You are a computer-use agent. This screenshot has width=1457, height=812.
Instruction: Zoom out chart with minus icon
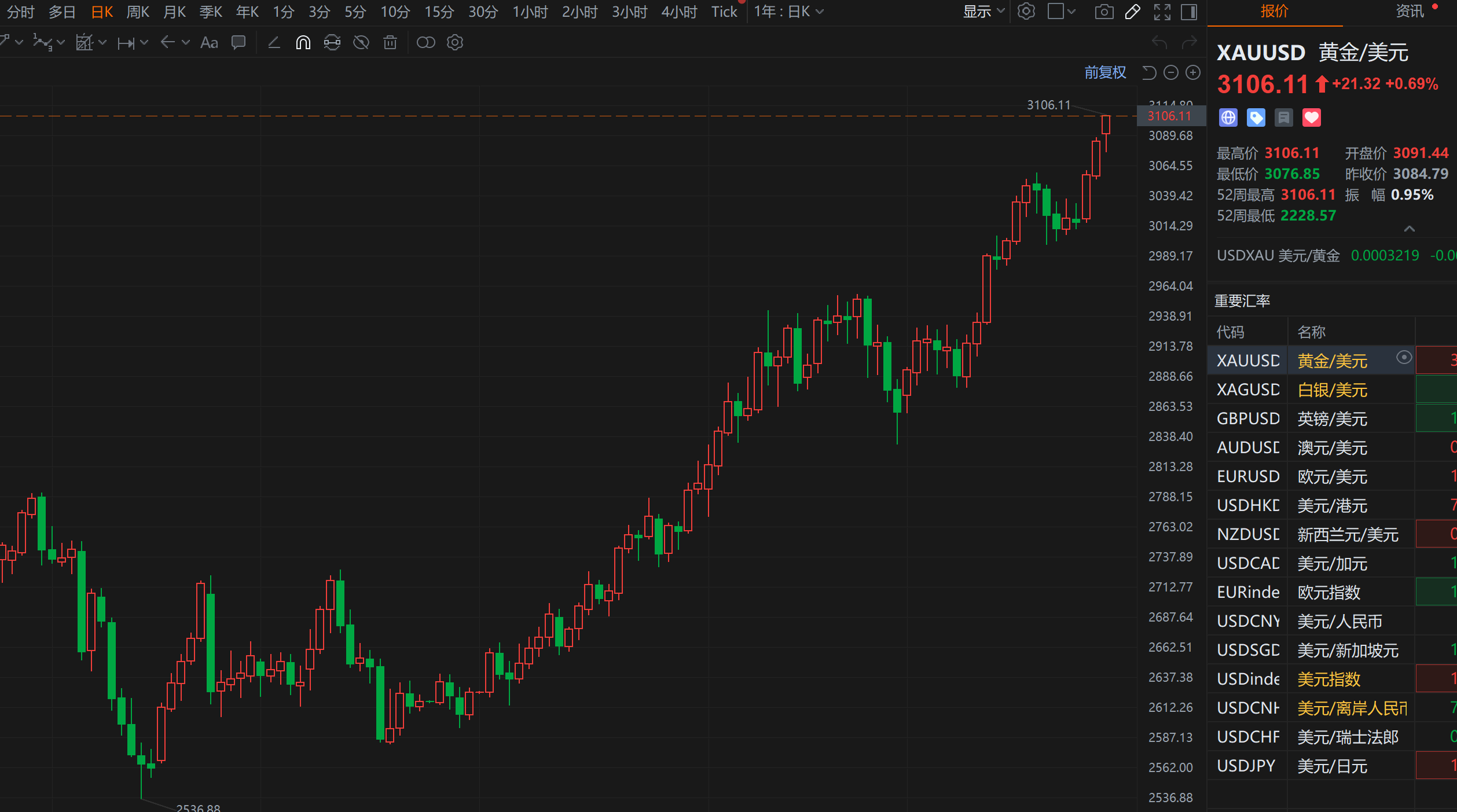[x=1171, y=72]
